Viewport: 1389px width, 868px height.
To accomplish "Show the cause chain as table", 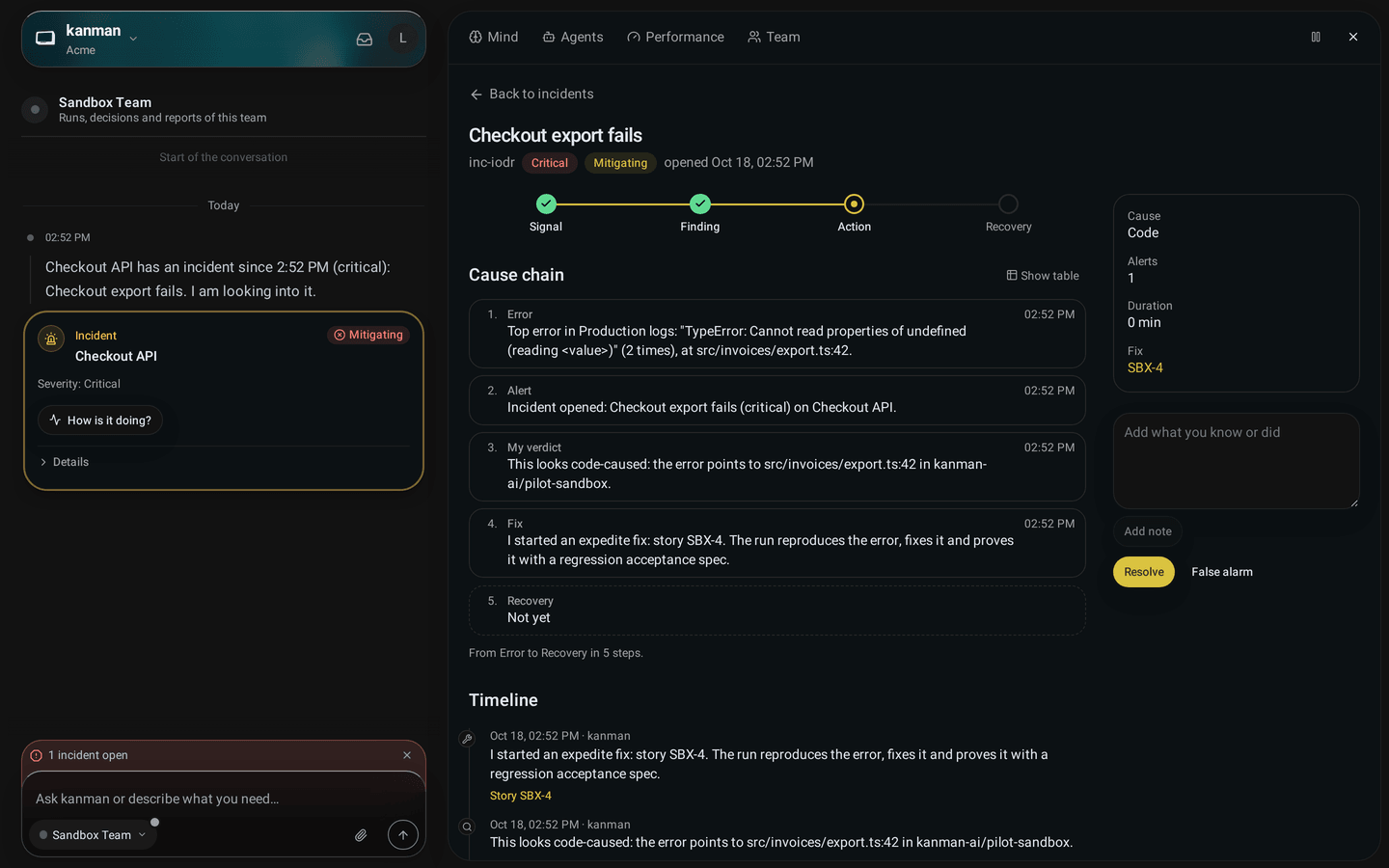I will pyautogui.click(x=1043, y=276).
